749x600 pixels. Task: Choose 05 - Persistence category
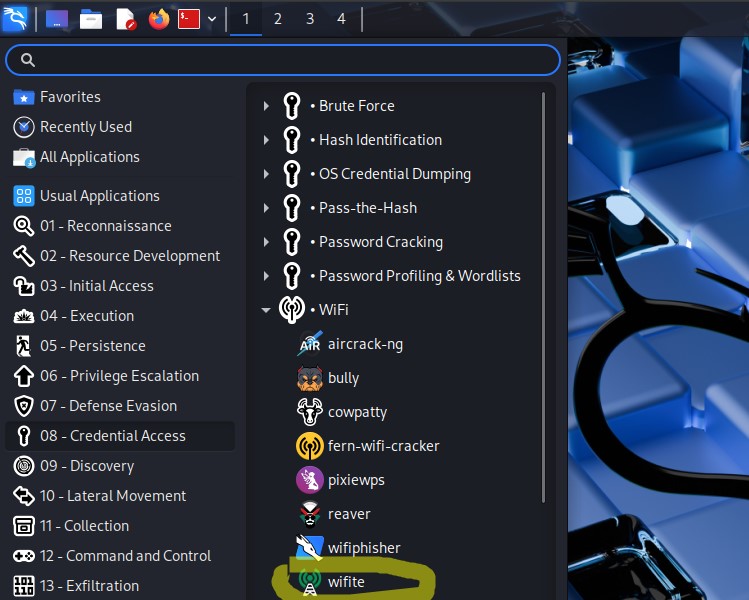(x=119, y=346)
